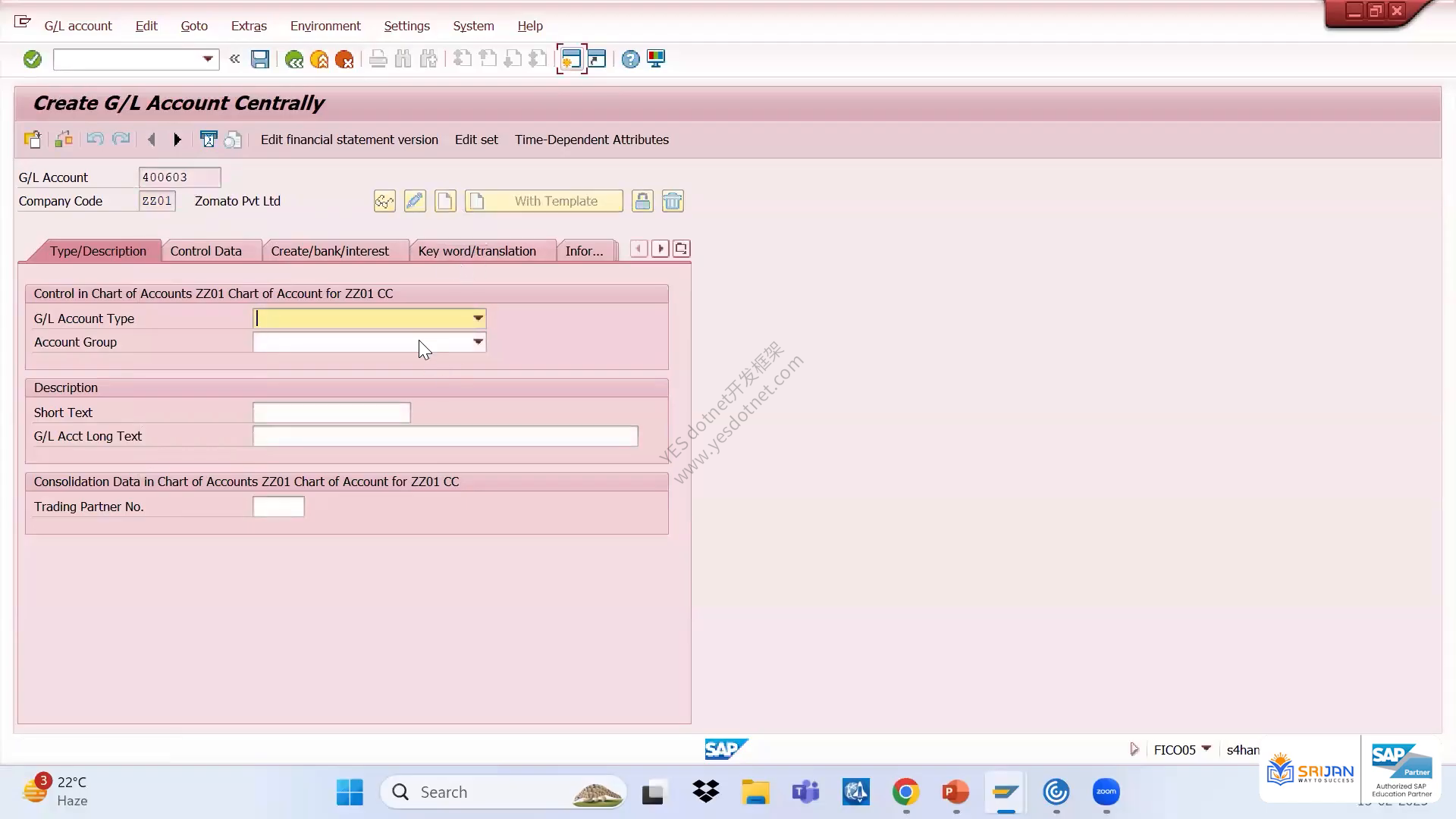
Task: Click the next G/L account arrow
Action: coord(177,140)
